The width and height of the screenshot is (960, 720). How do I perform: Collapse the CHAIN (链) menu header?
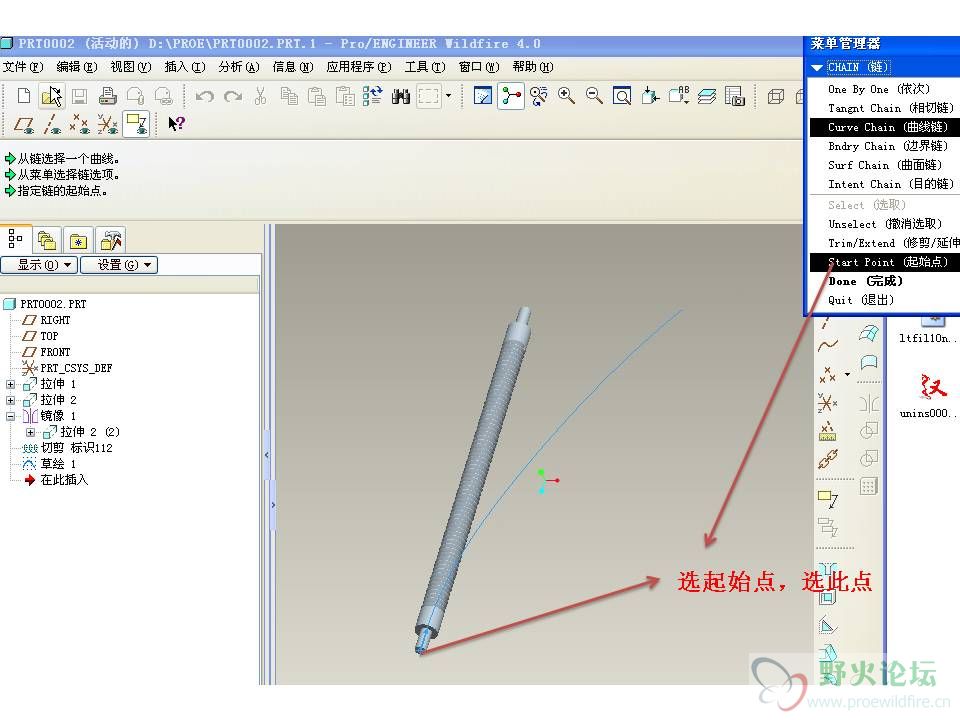tap(816, 67)
